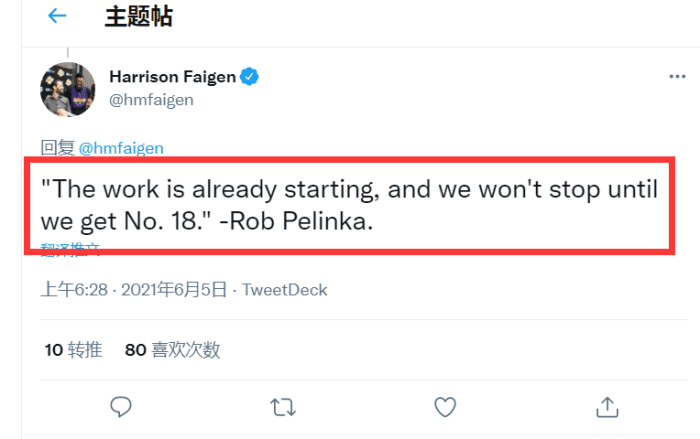The image size is (700, 439).
Task: Like the tweet with heart icon
Action: pos(444,406)
